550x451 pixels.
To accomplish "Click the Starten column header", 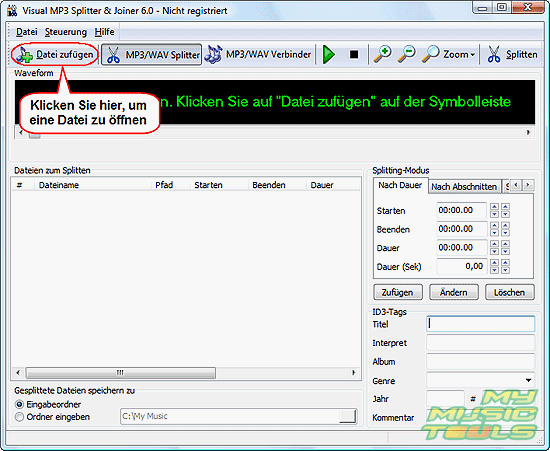I will (219, 185).
